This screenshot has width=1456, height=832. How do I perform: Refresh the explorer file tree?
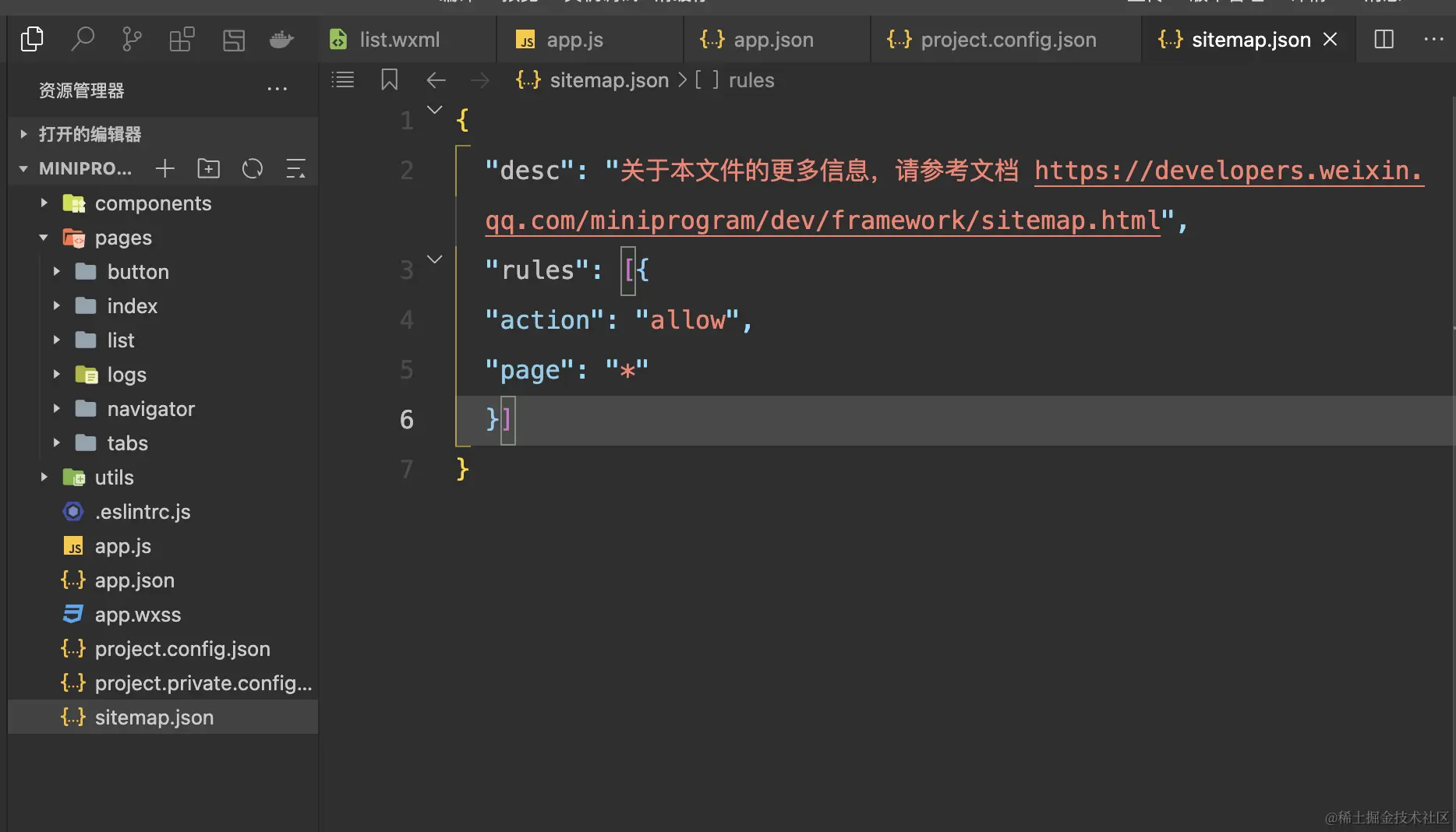click(x=252, y=168)
